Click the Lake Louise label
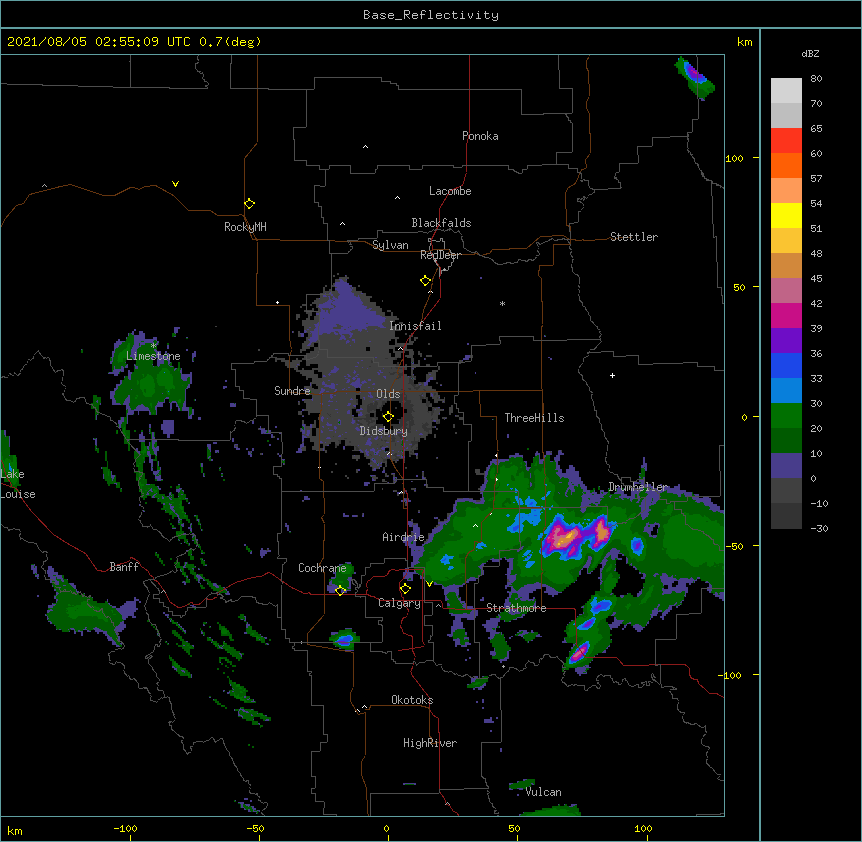Screen dimensions: 862x842 pyautogui.click(x=18, y=484)
